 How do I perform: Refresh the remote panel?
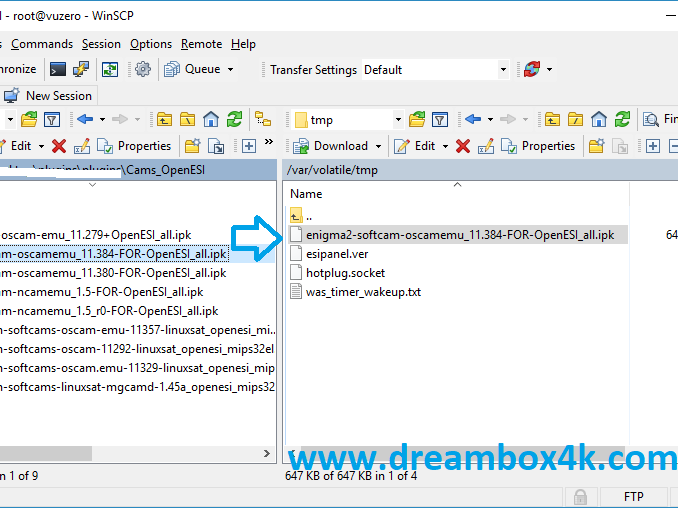point(622,119)
